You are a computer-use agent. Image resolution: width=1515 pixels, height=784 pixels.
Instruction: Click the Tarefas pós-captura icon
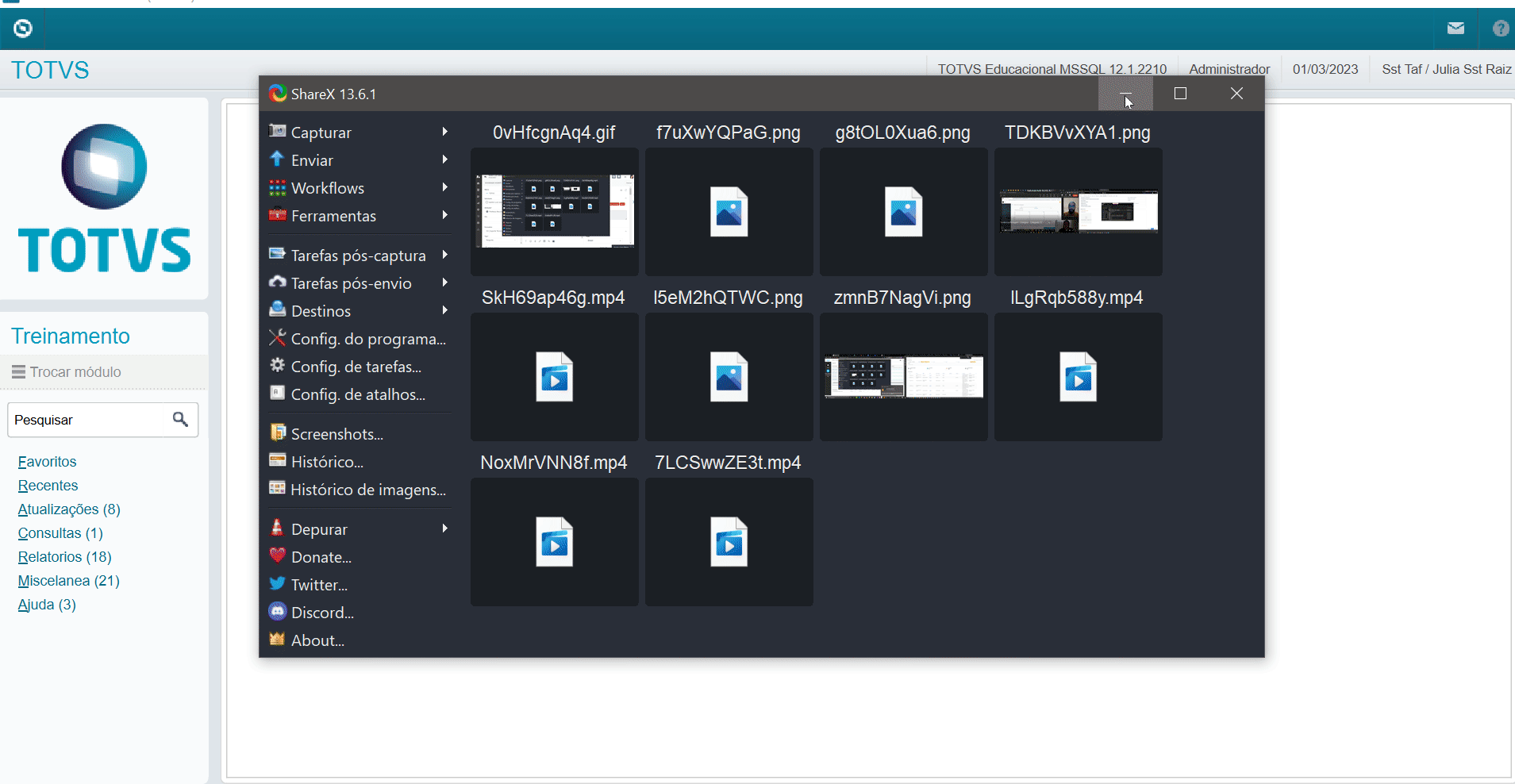click(277, 254)
